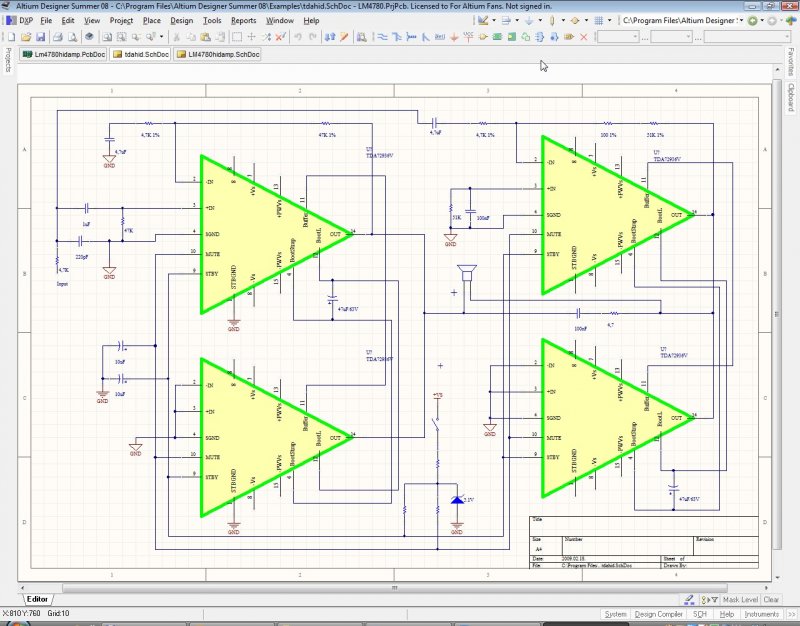Place a part tool

(x=483, y=37)
